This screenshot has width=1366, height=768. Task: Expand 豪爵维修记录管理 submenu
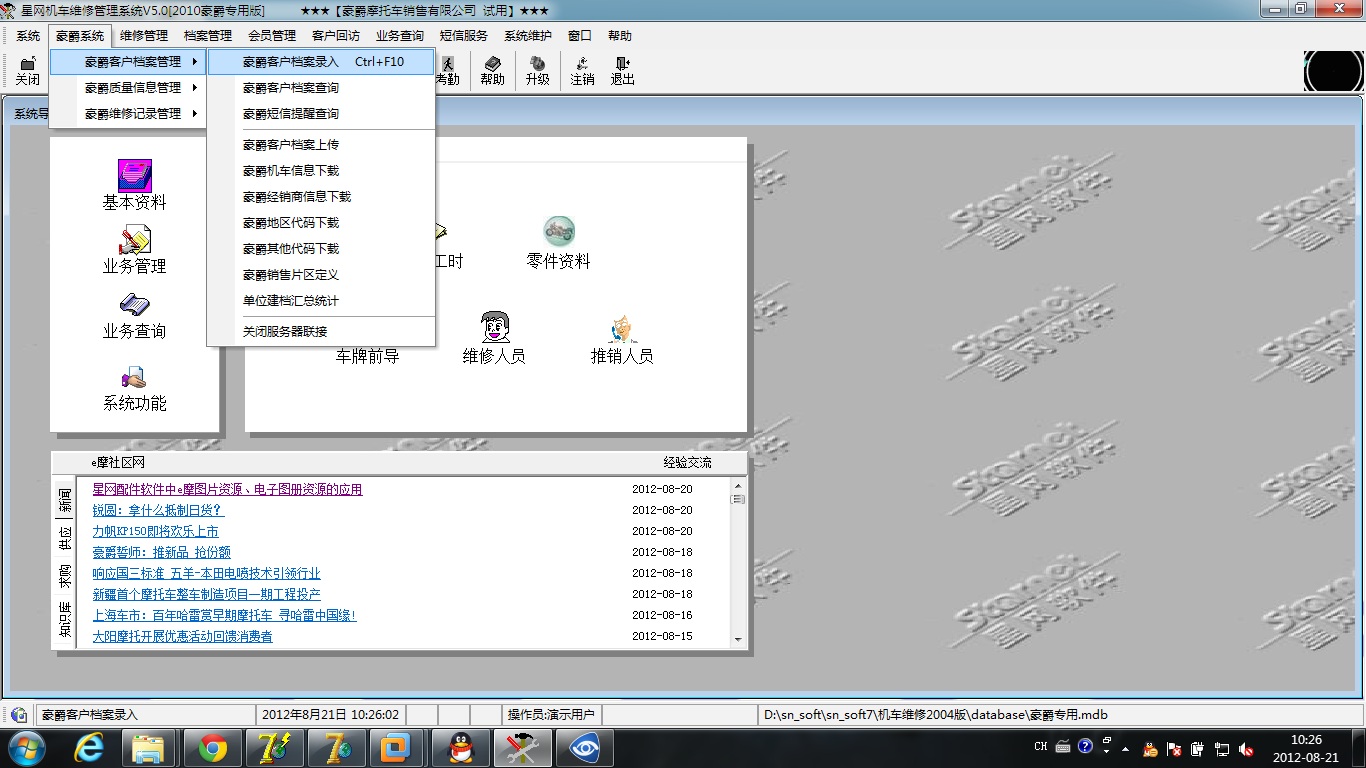click(x=130, y=113)
